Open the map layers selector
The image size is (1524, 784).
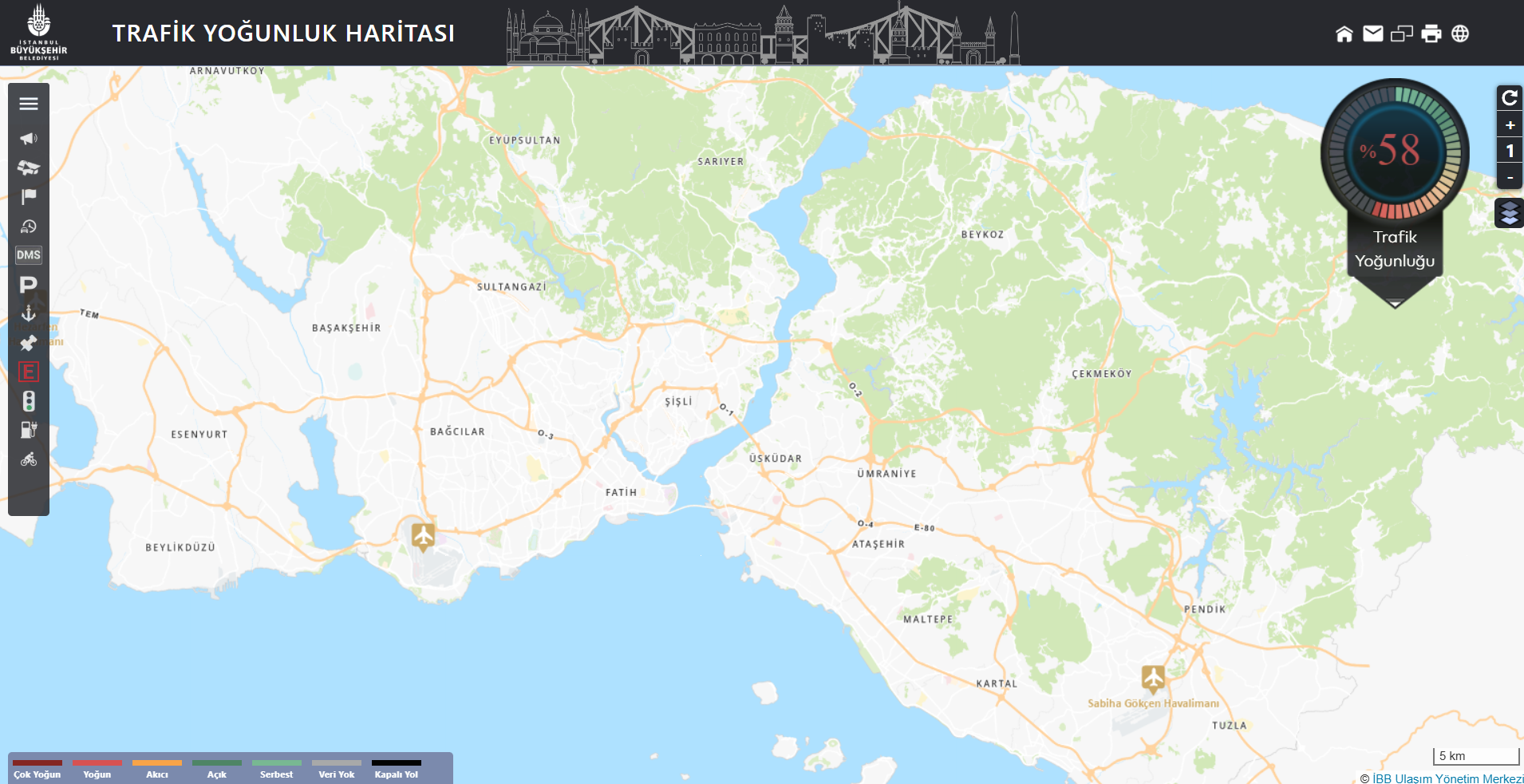pos(1509,213)
